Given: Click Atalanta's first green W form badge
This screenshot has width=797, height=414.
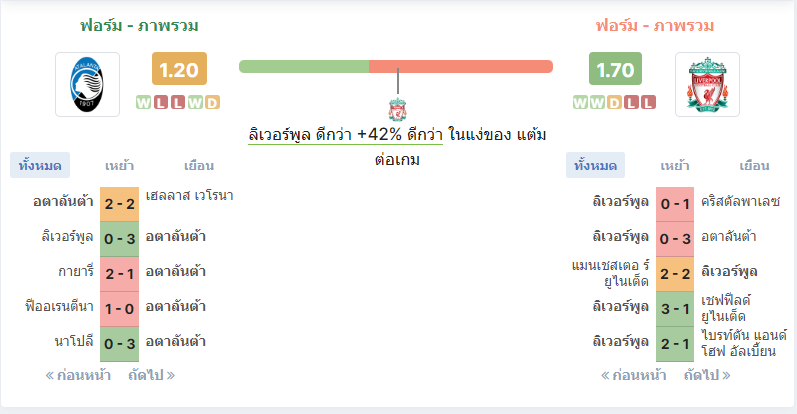Looking at the screenshot, I should [x=143, y=103].
